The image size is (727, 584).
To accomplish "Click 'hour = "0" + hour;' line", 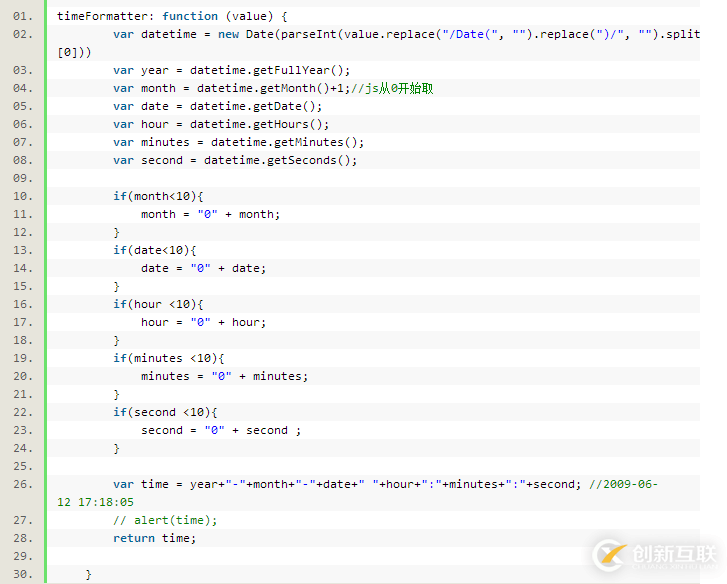I will 204,322.
